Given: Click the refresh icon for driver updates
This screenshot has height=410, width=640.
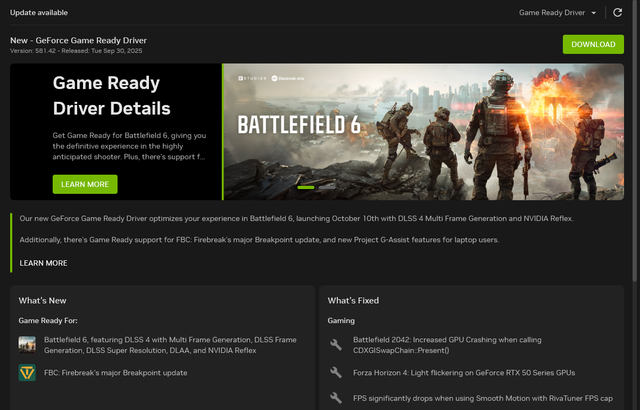Looking at the screenshot, I should (x=618, y=13).
